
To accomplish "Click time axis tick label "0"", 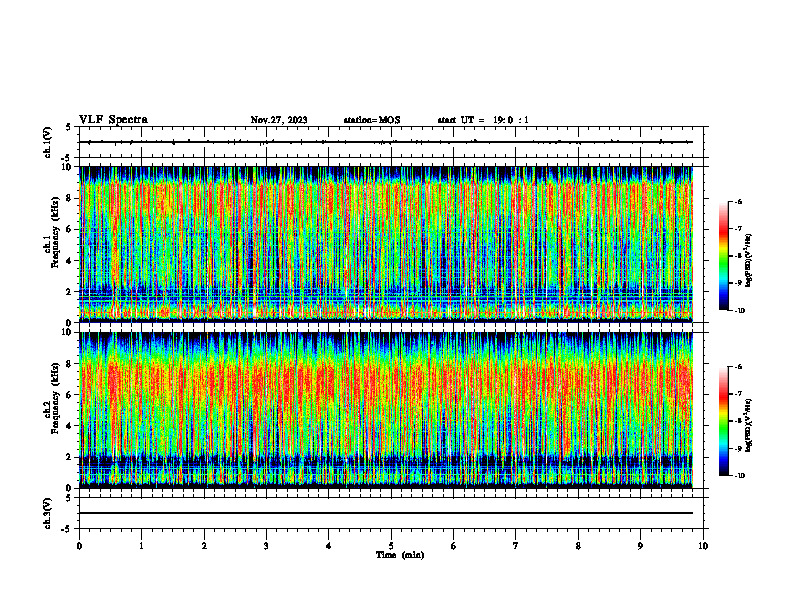I will coord(79,546).
